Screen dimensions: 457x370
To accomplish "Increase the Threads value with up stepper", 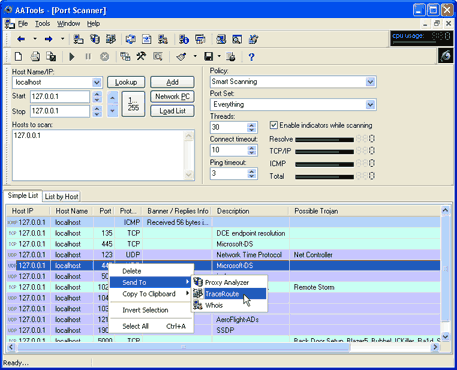I will pyautogui.click(x=252, y=125).
